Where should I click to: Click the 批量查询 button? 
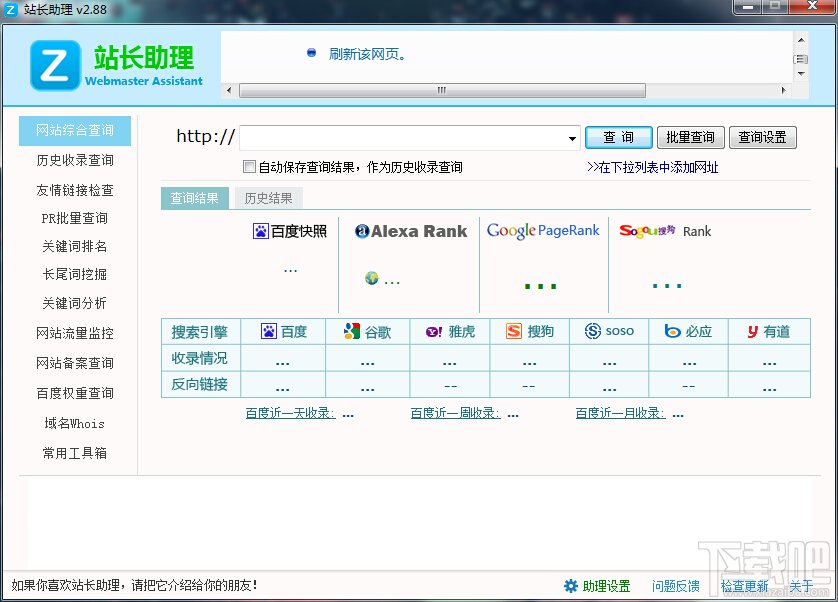690,137
